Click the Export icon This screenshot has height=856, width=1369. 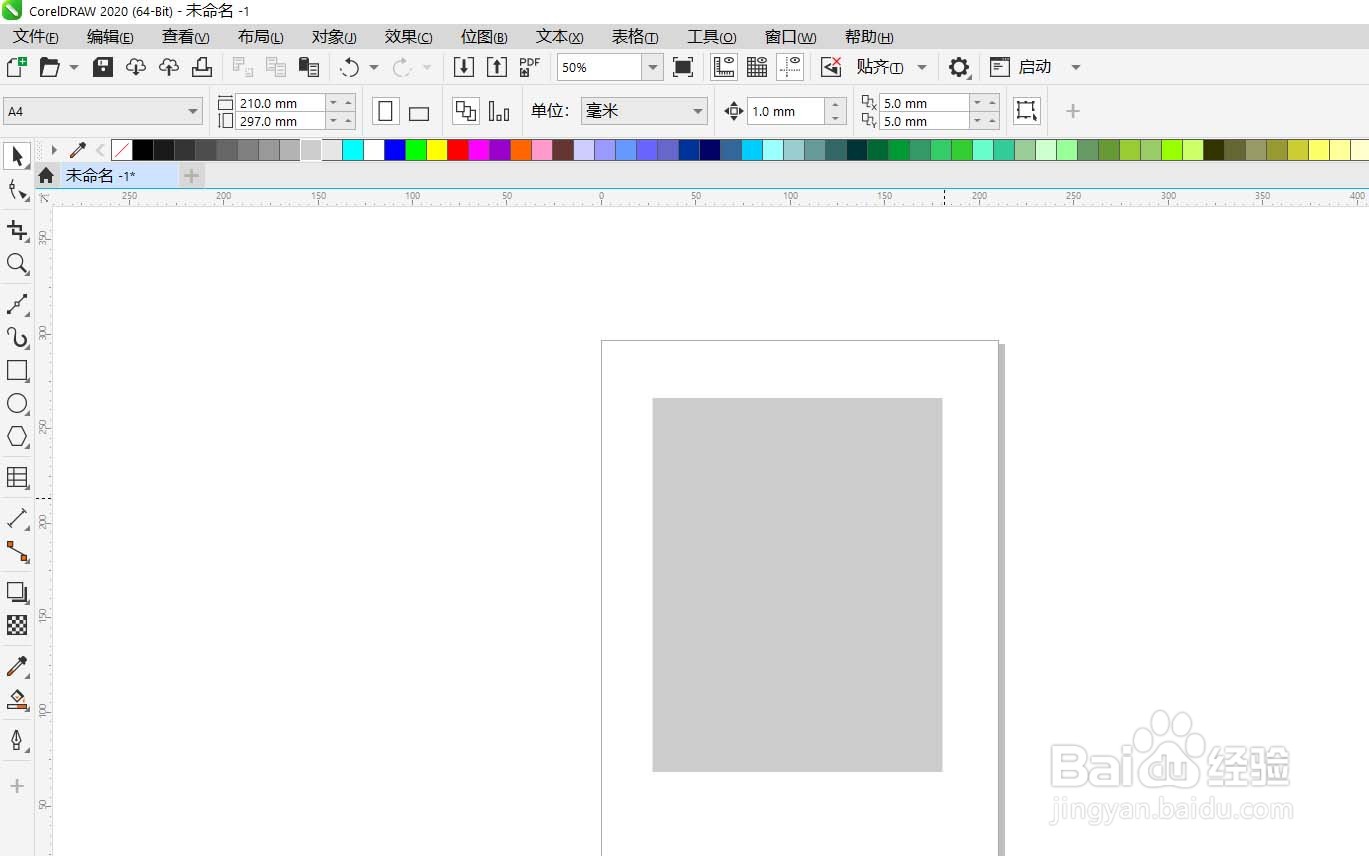[497, 67]
